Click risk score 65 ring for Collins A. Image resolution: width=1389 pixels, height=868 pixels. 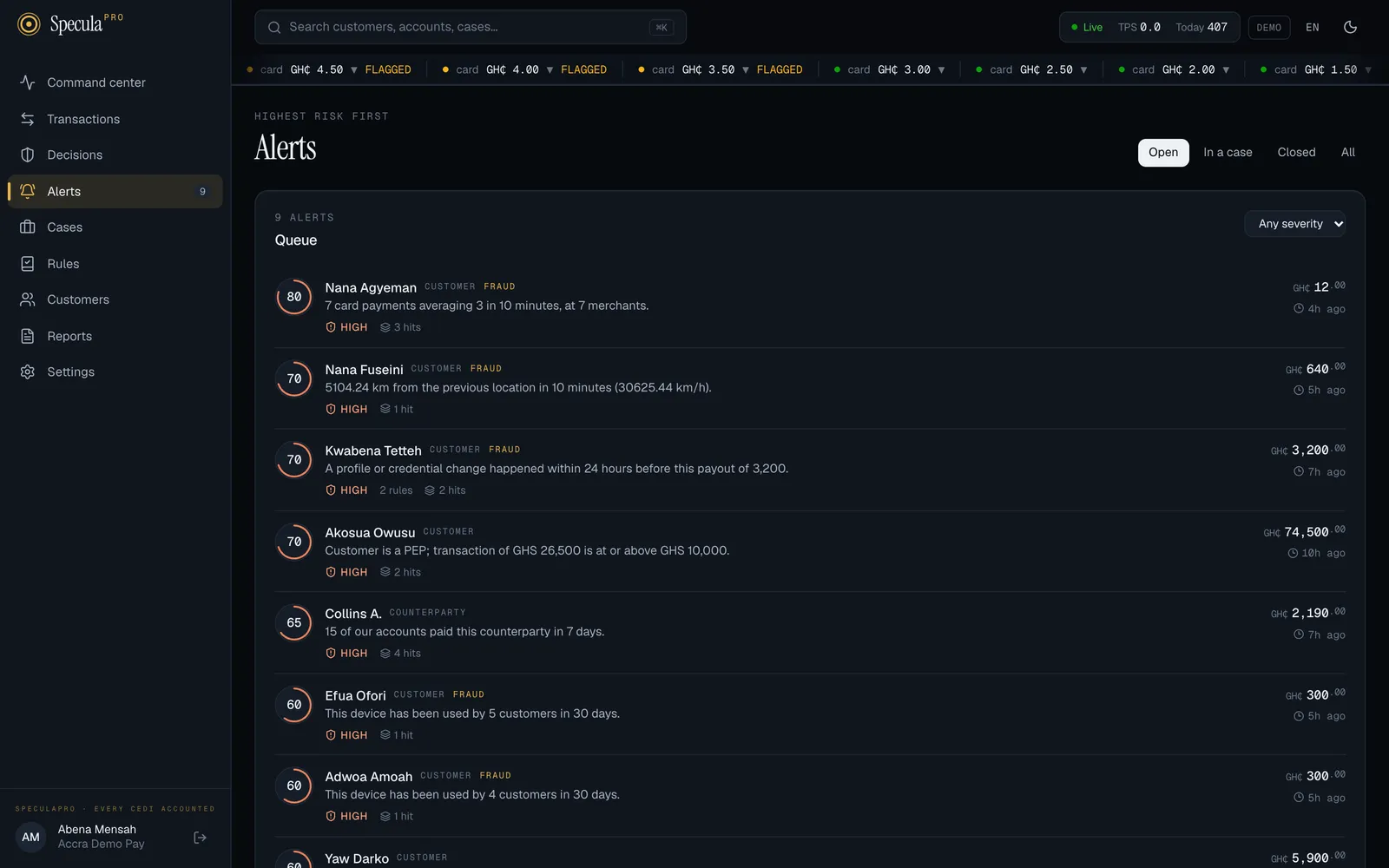pos(294,622)
